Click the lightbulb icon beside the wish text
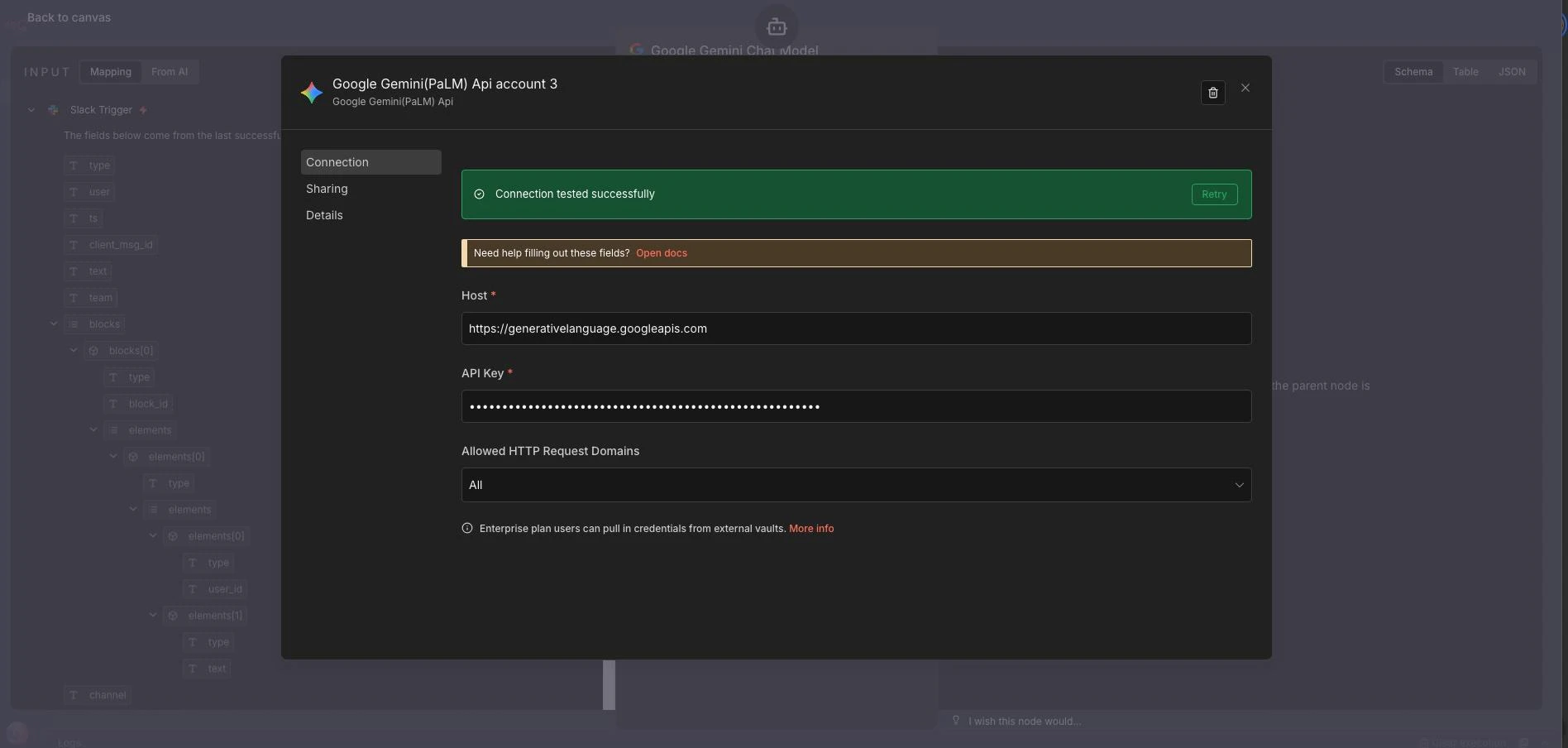The width and height of the screenshot is (1568, 748). point(956,721)
